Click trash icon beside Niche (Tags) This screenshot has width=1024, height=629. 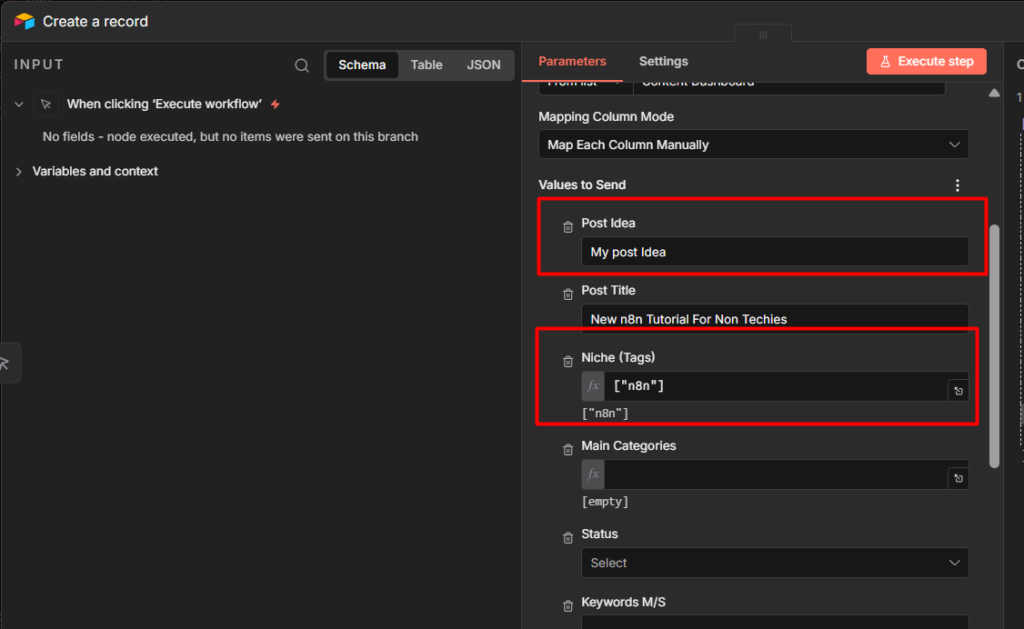coord(568,362)
